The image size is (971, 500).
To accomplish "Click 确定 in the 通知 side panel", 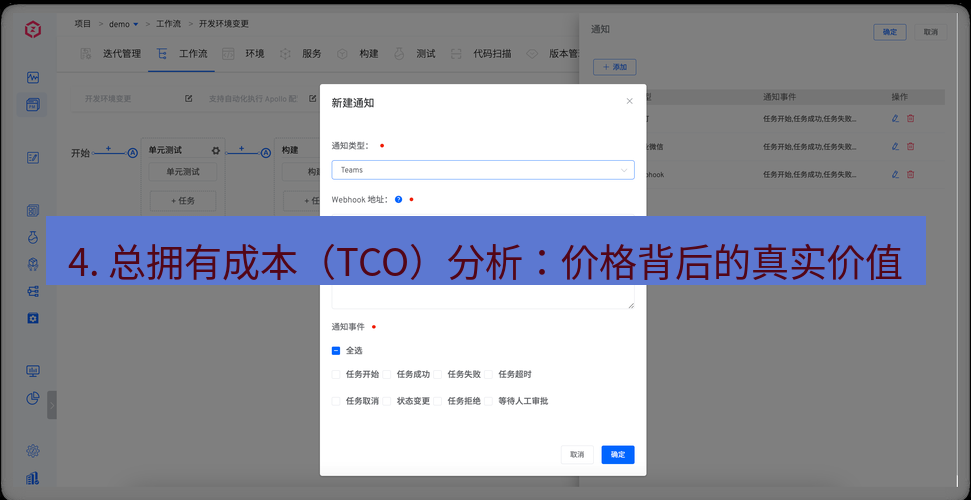I will (x=890, y=32).
